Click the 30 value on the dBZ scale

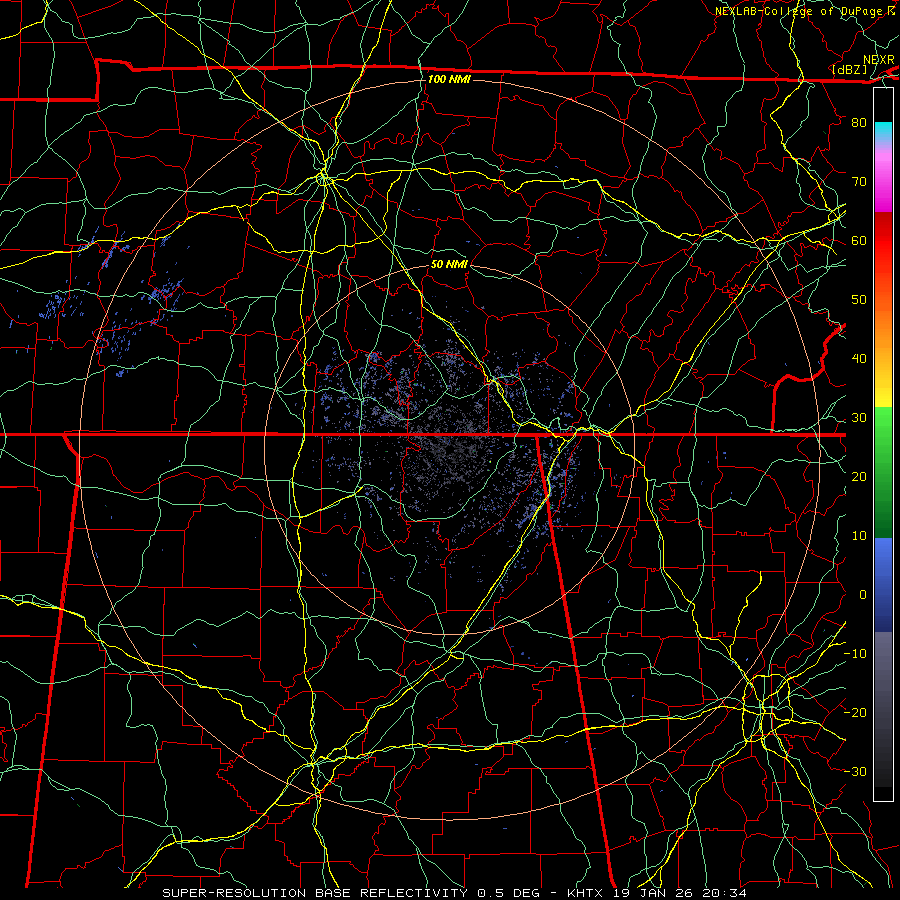pos(859,418)
